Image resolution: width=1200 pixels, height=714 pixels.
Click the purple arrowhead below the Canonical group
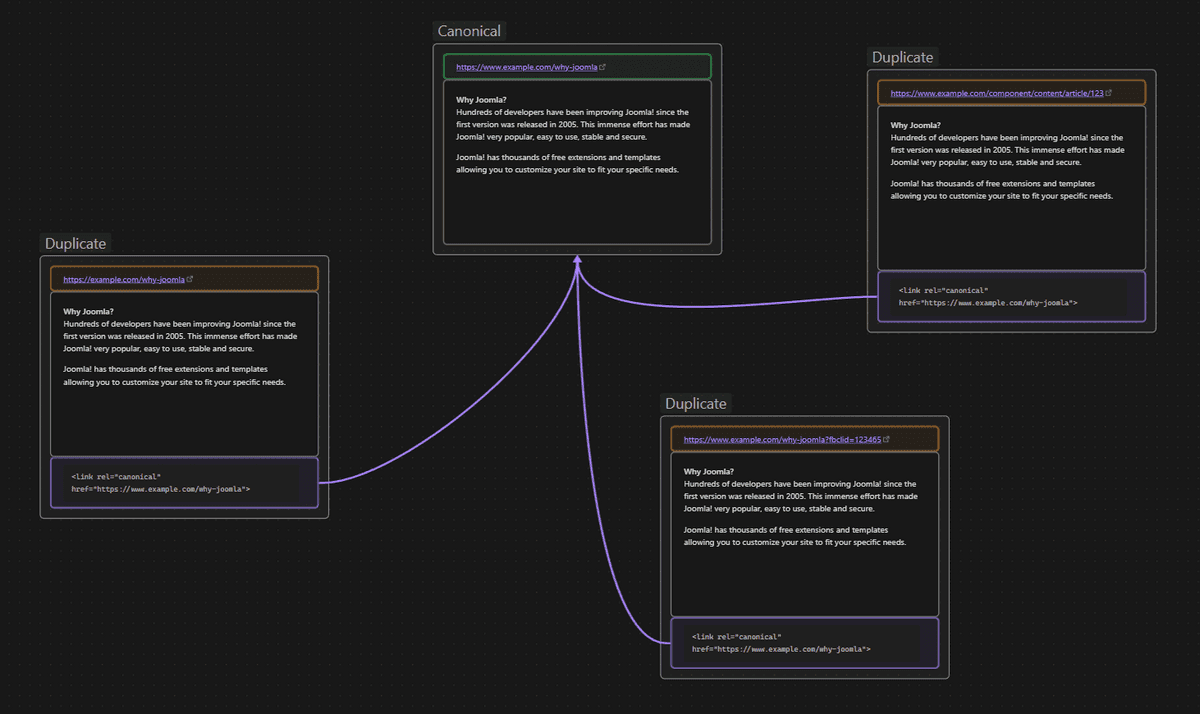coord(578,260)
